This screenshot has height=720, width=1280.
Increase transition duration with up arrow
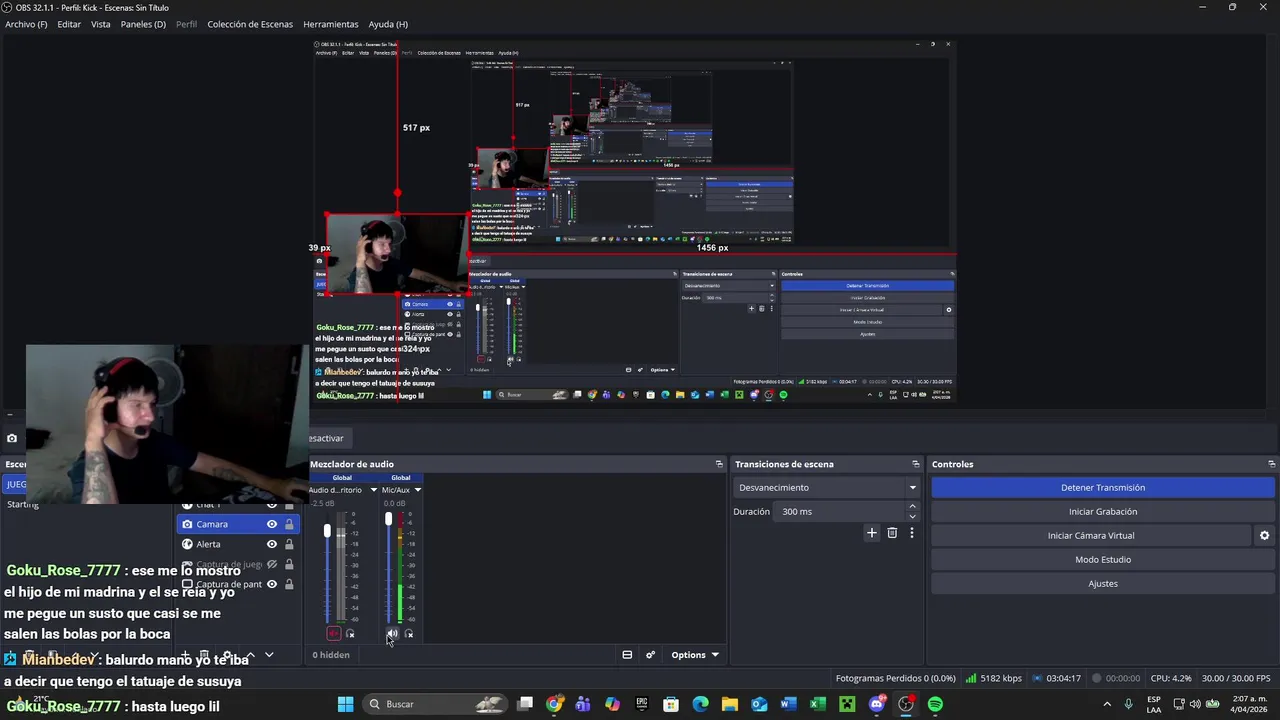pos(912,507)
